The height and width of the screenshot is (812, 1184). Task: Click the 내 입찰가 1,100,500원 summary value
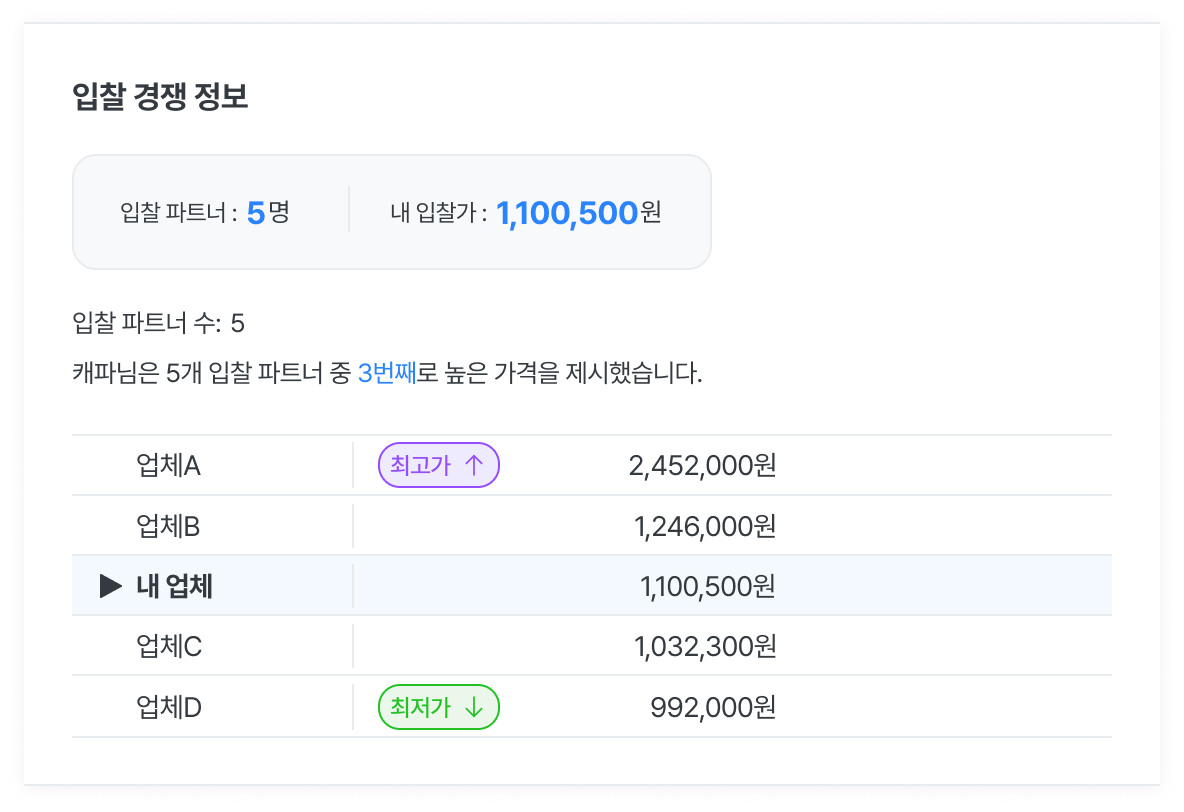[x=578, y=212]
